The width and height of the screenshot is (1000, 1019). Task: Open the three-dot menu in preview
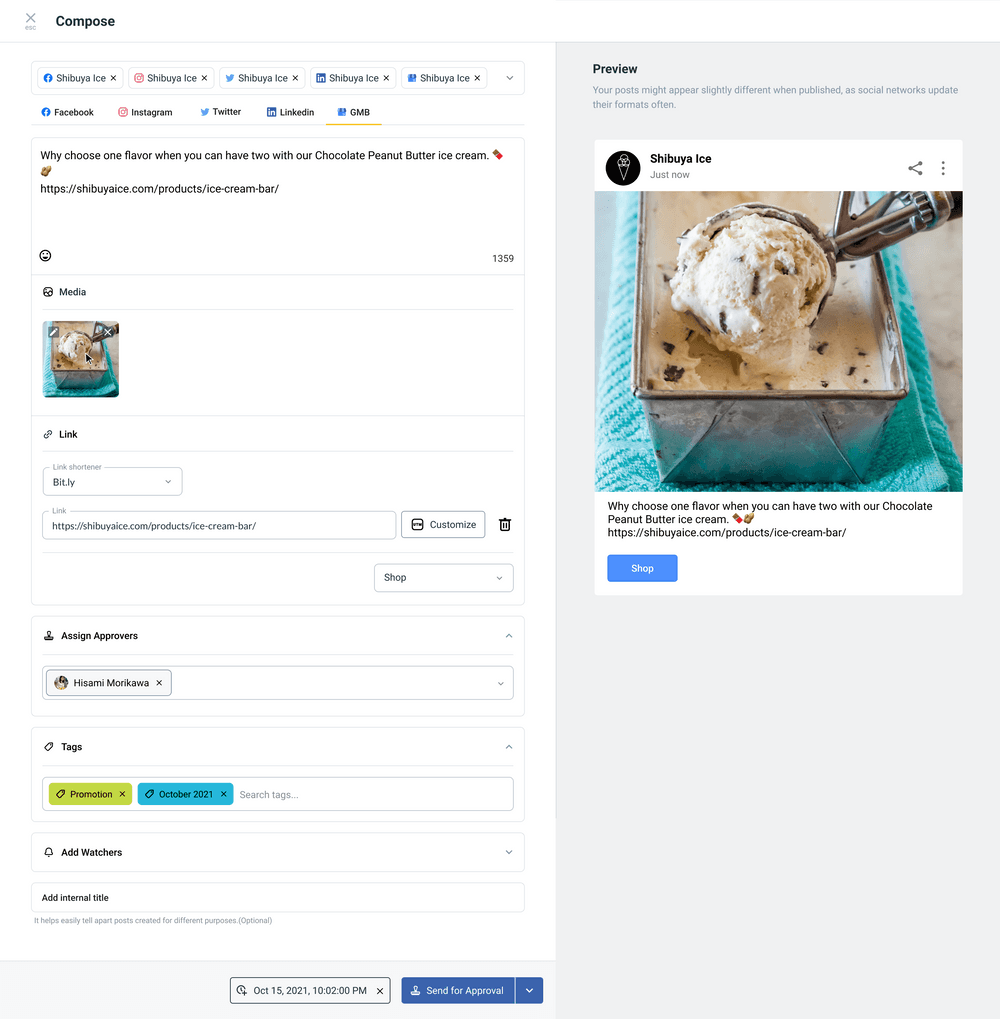coord(943,168)
